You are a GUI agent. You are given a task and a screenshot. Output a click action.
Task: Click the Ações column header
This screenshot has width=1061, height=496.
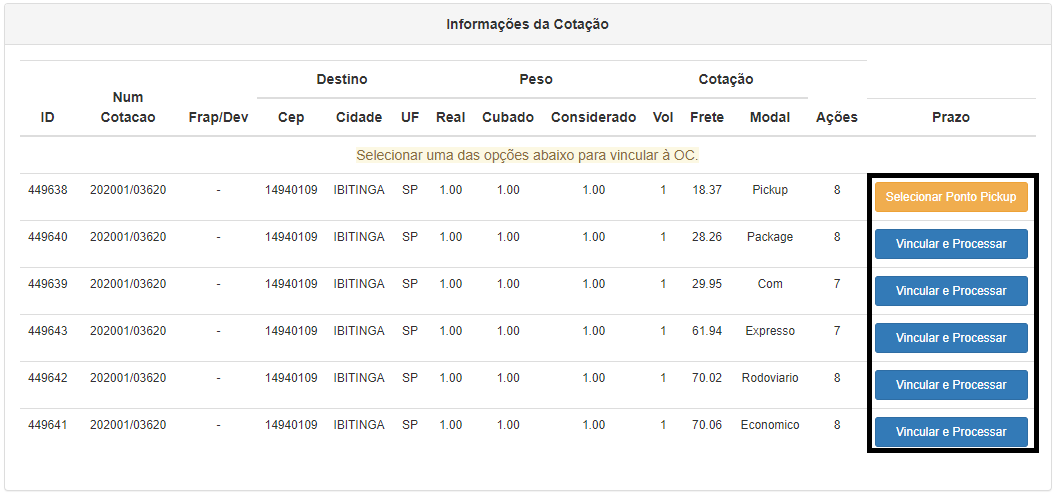[837, 117]
